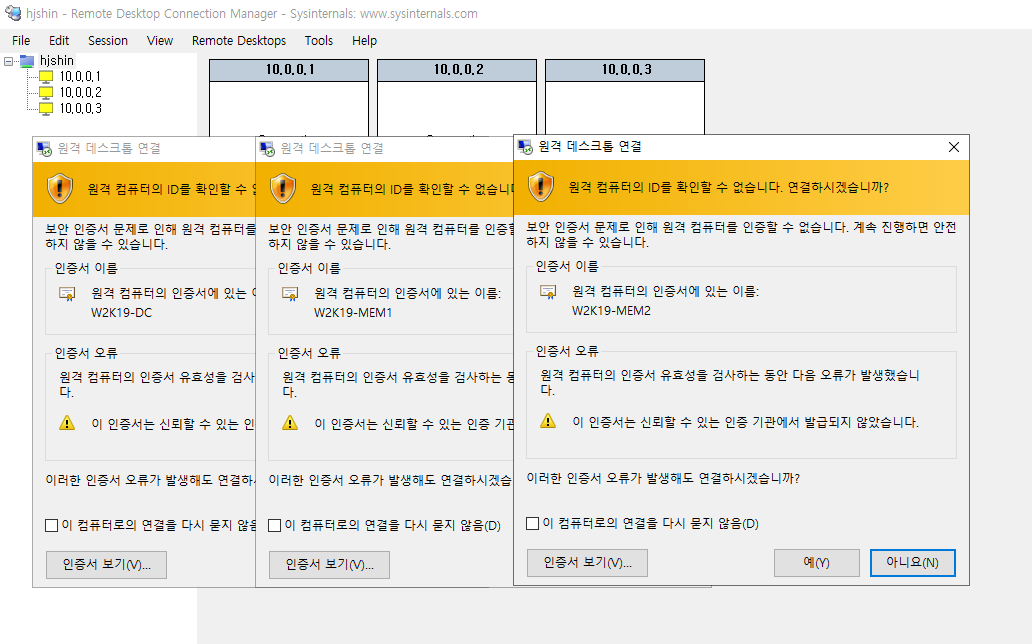The width and height of the screenshot is (1032, 644).
Task: Click the W2K19-MEM1 certificate name text
Action: [x=353, y=313]
